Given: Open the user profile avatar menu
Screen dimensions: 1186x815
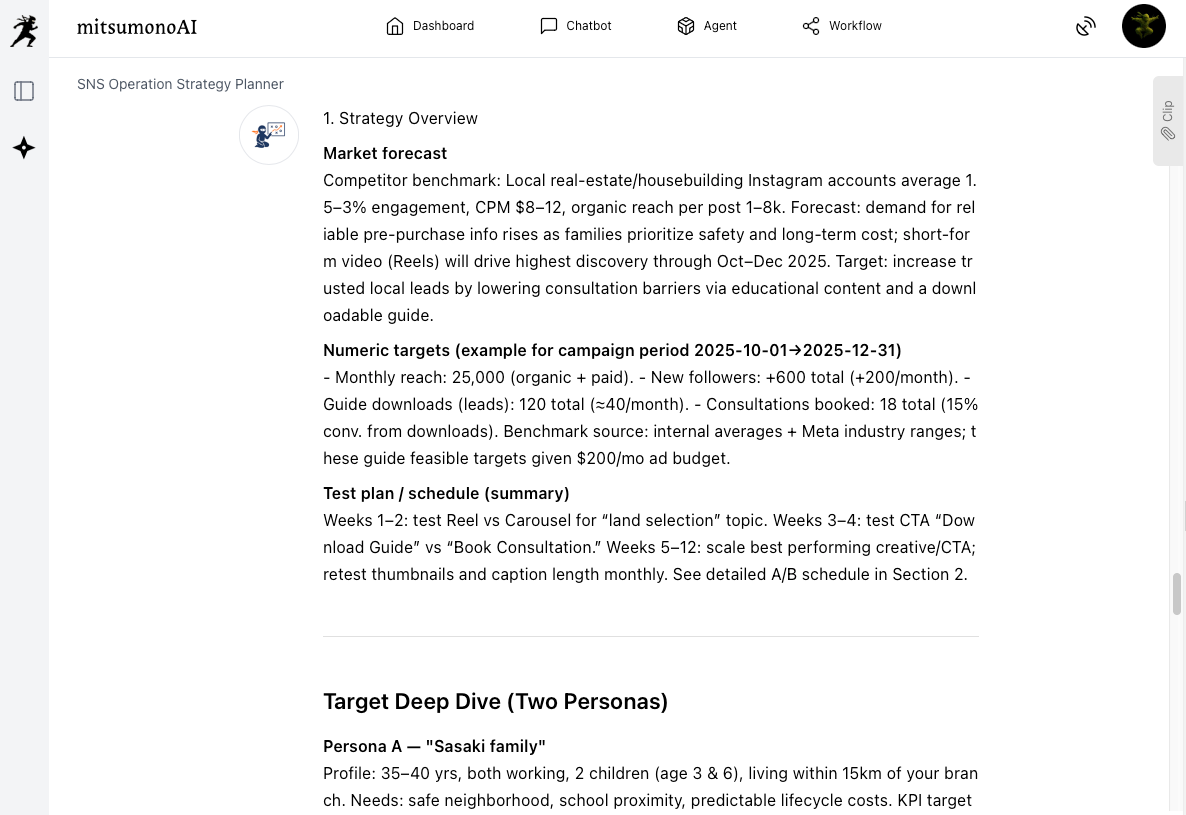Looking at the screenshot, I should click(x=1143, y=26).
